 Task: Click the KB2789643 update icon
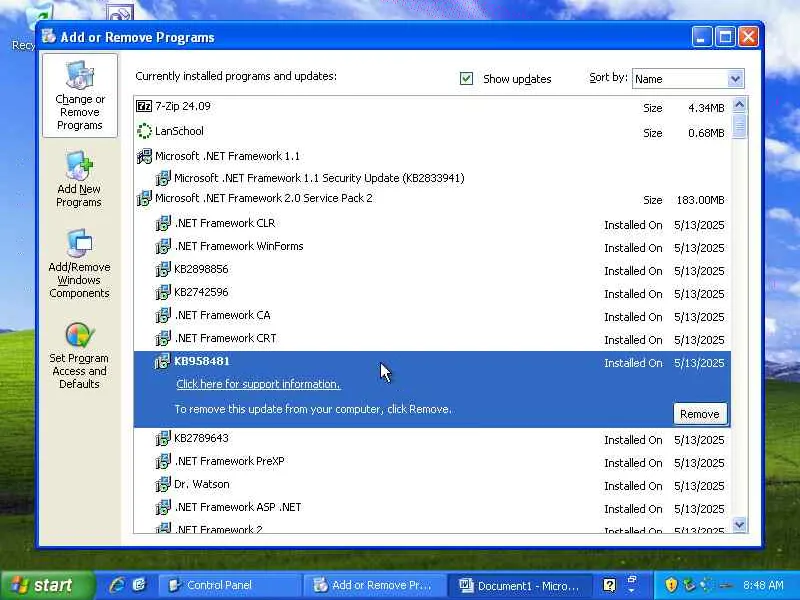click(163, 438)
